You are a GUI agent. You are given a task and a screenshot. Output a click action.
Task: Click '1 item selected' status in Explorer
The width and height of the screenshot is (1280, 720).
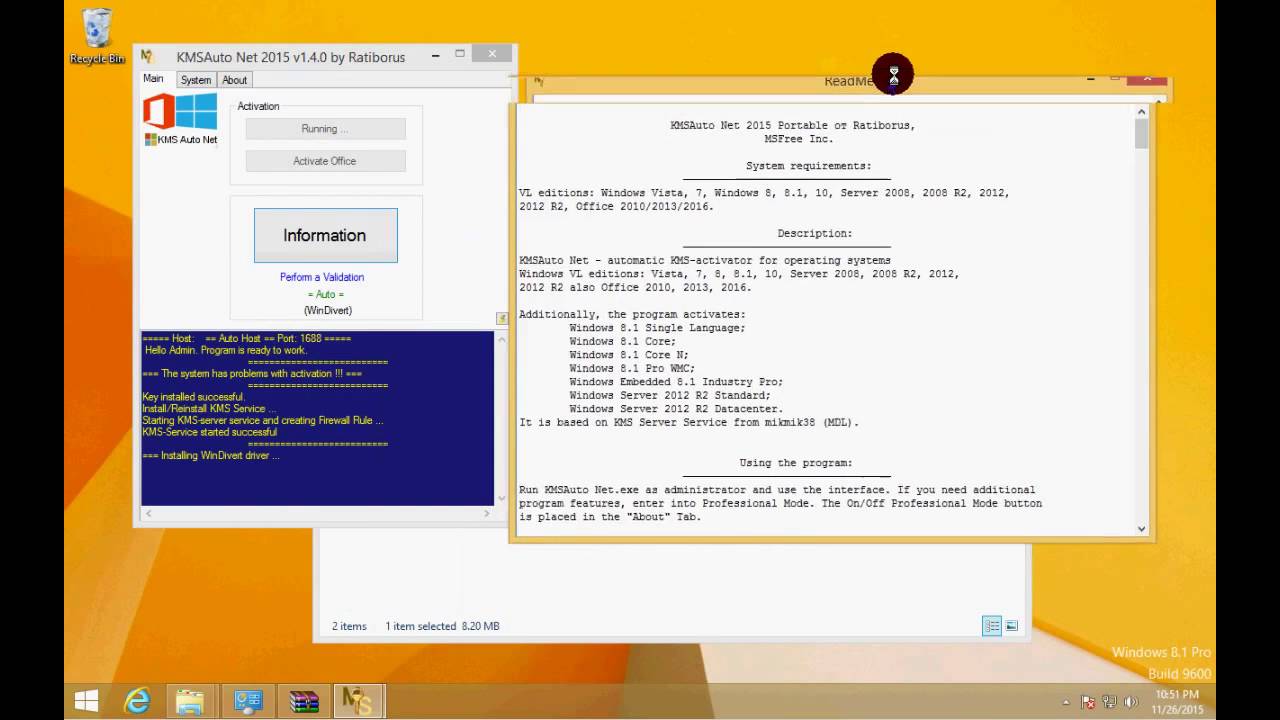[421, 626]
